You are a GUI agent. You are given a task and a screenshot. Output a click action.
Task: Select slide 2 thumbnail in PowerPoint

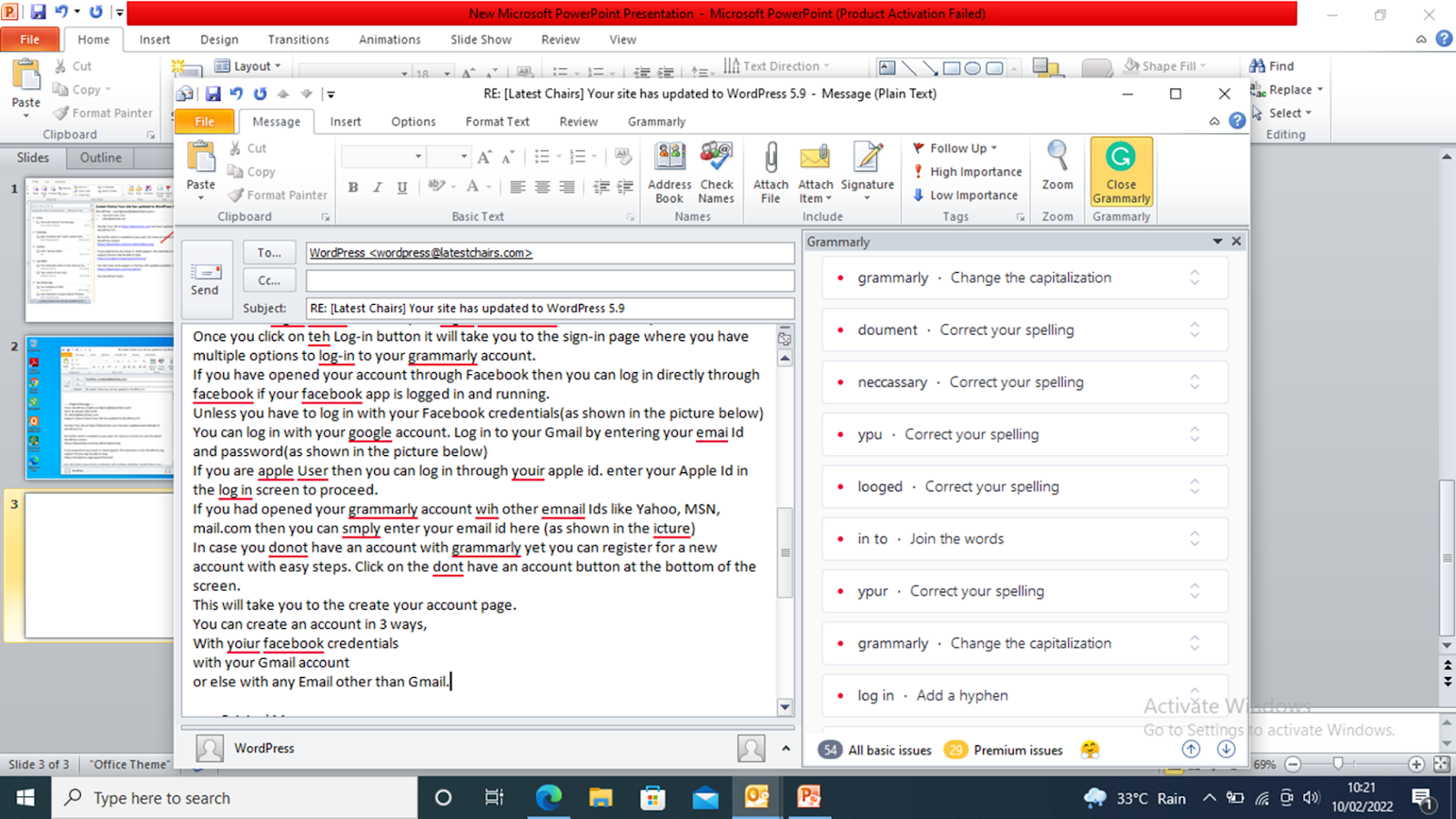tap(100, 407)
